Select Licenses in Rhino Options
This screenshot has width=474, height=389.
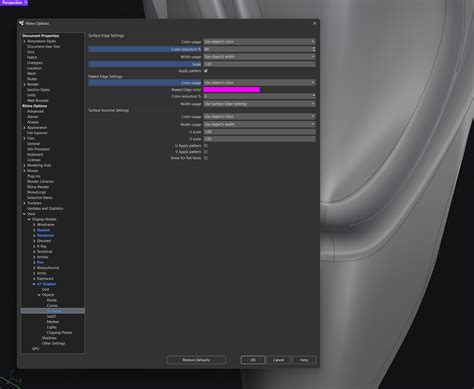click(34, 160)
